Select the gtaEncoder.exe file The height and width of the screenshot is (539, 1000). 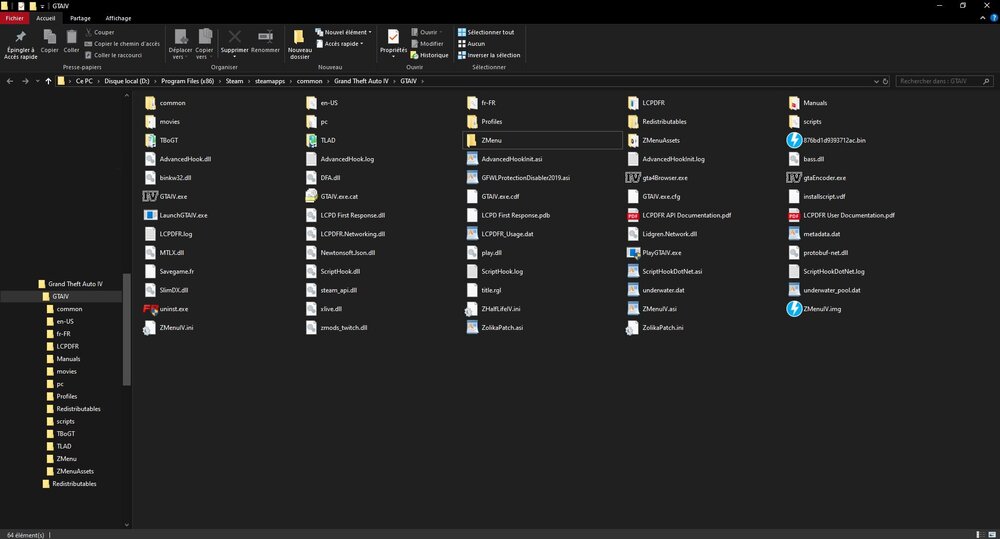click(817, 178)
